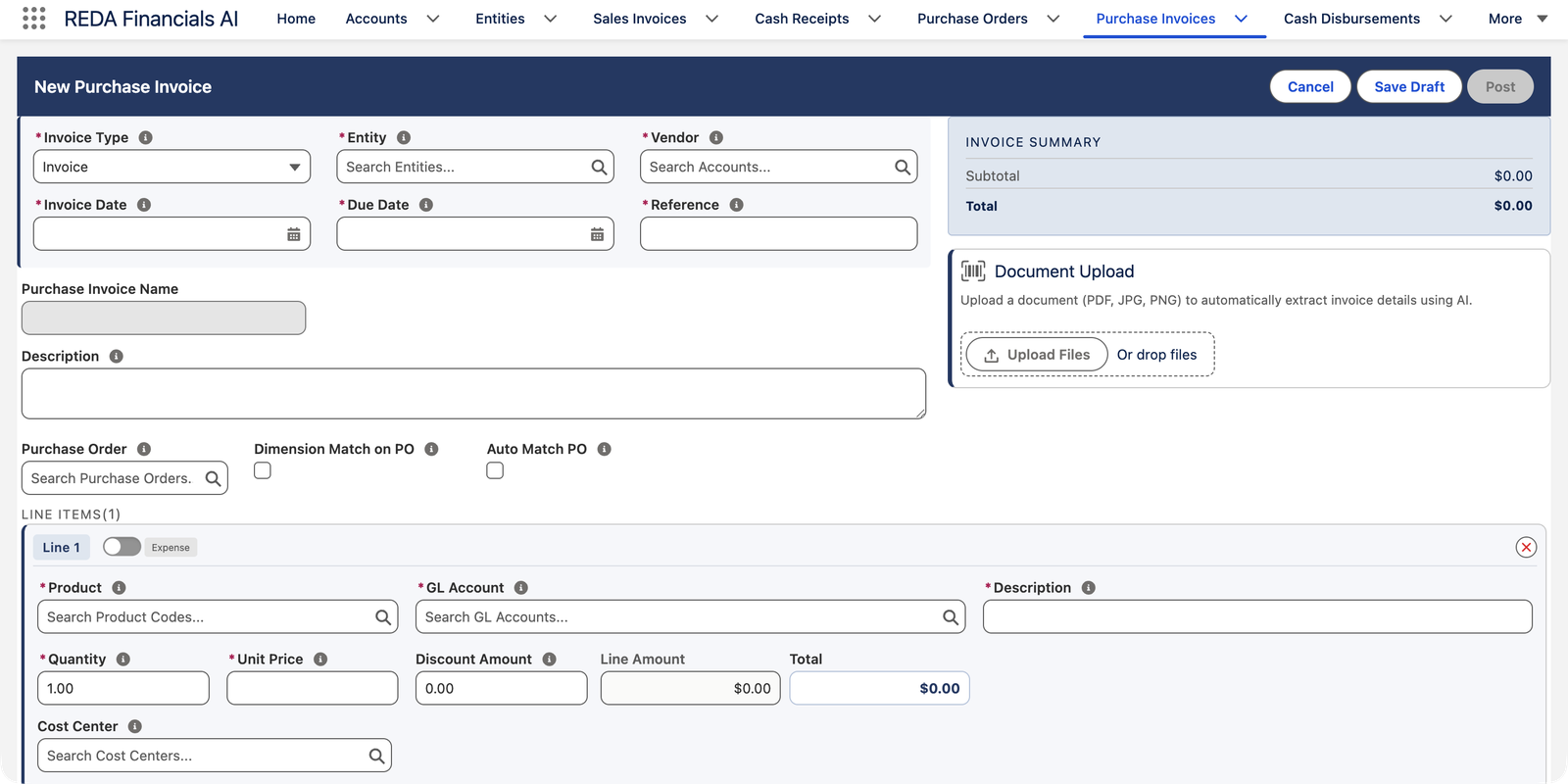Open the app launcher grid icon
Image resolution: width=1568 pixels, height=784 pixels.
[x=33, y=18]
